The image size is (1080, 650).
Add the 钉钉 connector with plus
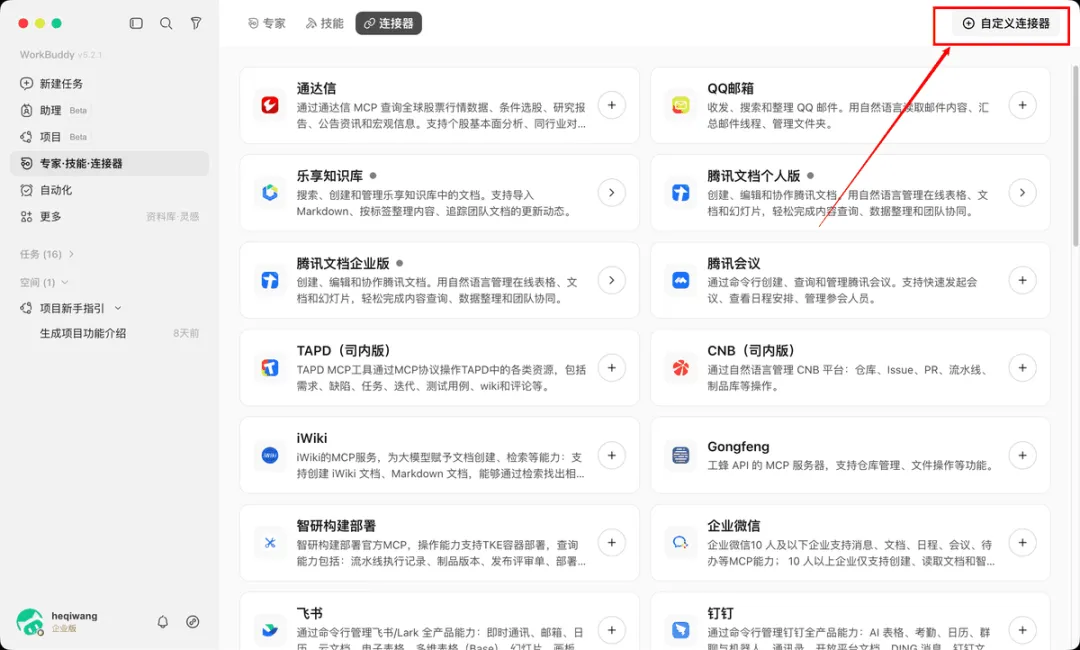pyautogui.click(x=1022, y=630)
